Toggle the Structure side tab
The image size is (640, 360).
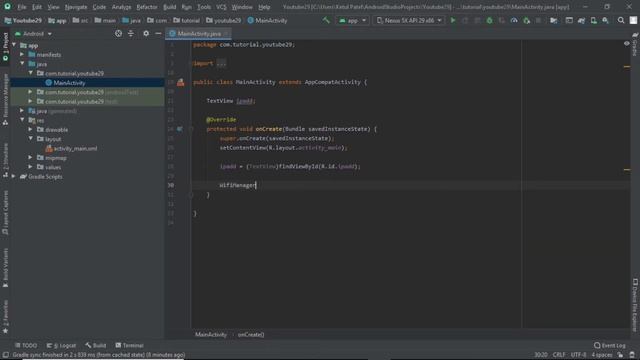pos(5,160)
